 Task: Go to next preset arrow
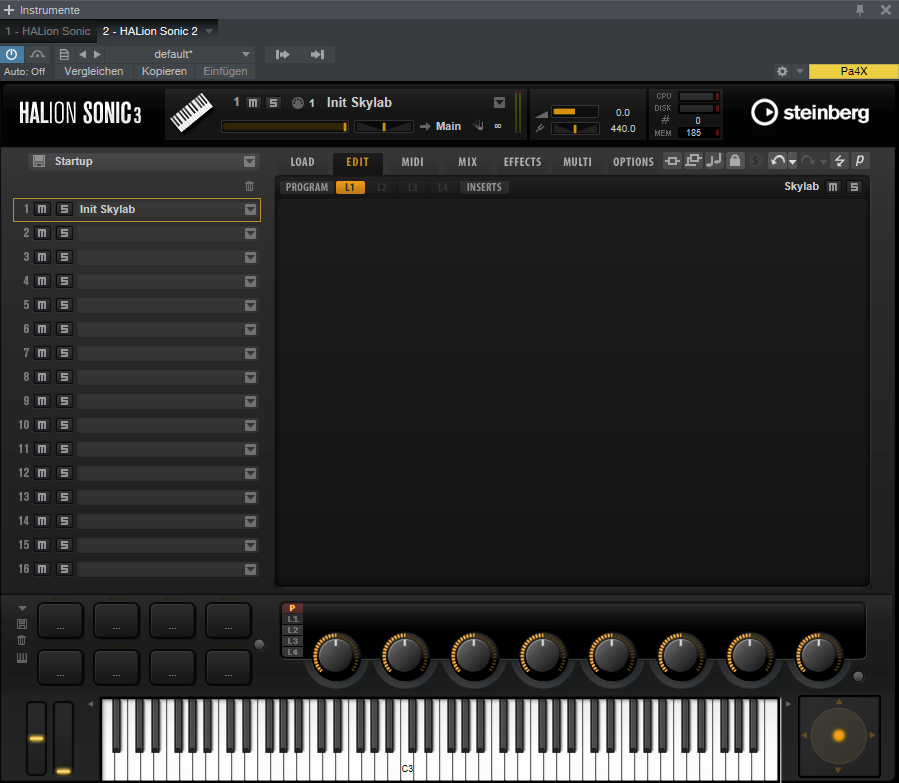pos(97,54)
